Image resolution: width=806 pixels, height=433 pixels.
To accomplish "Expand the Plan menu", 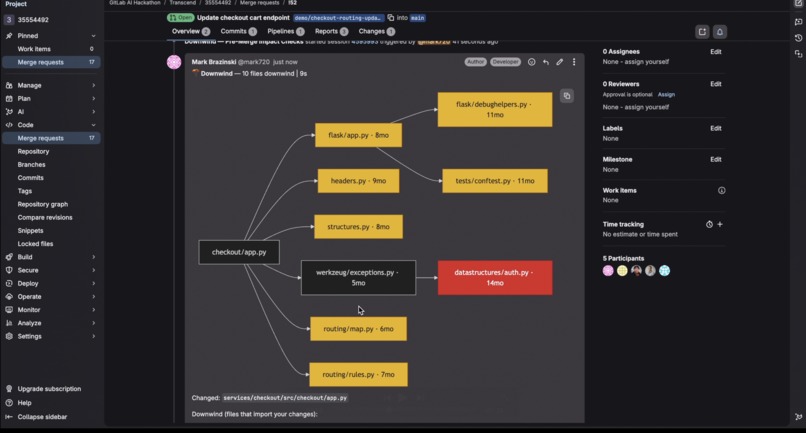I will tap(51, 99).
